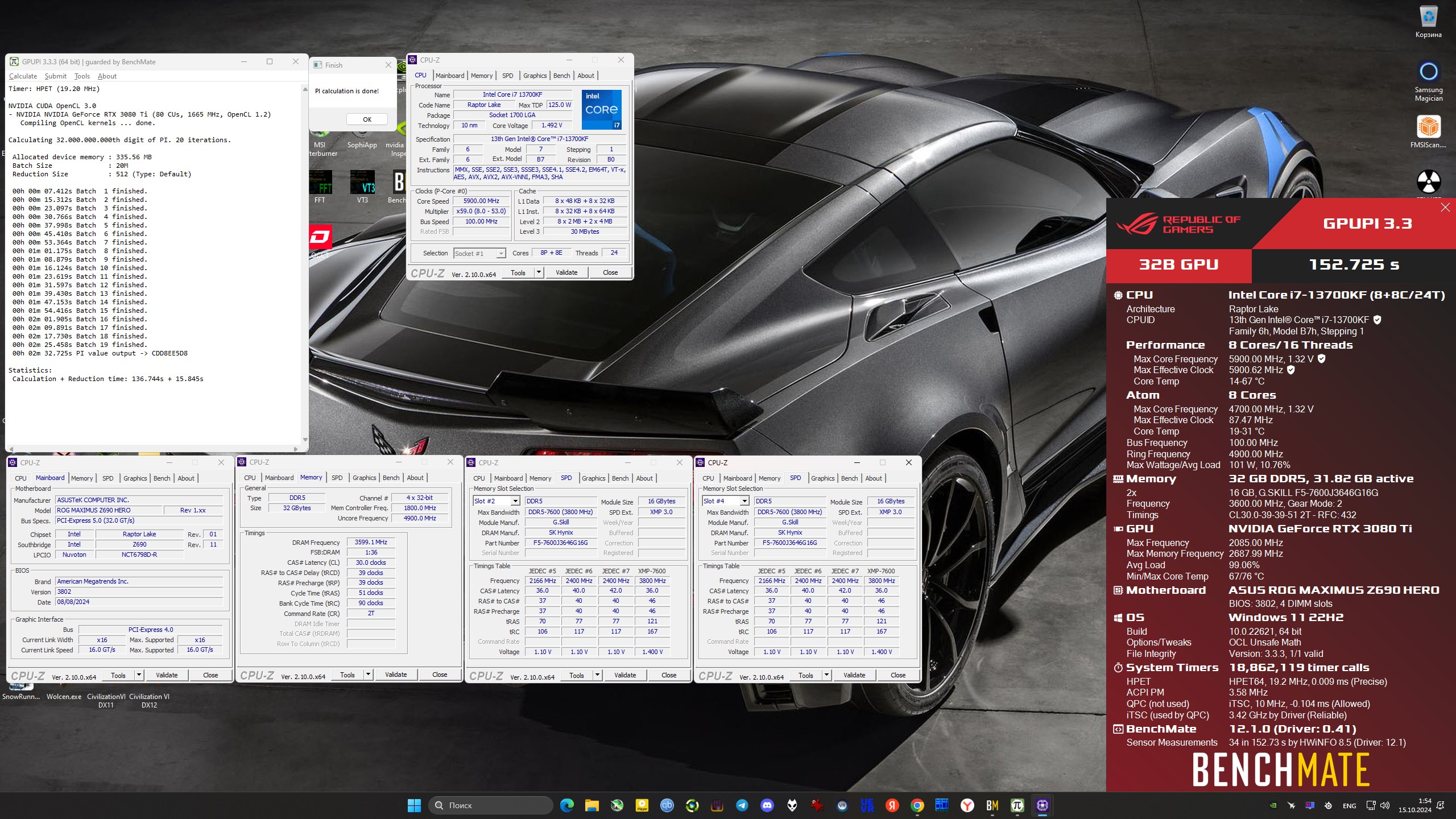Screen dimensions: 1456x819
Task: Open the red Yandex Я taskbar icon
Action: [892, 805]
